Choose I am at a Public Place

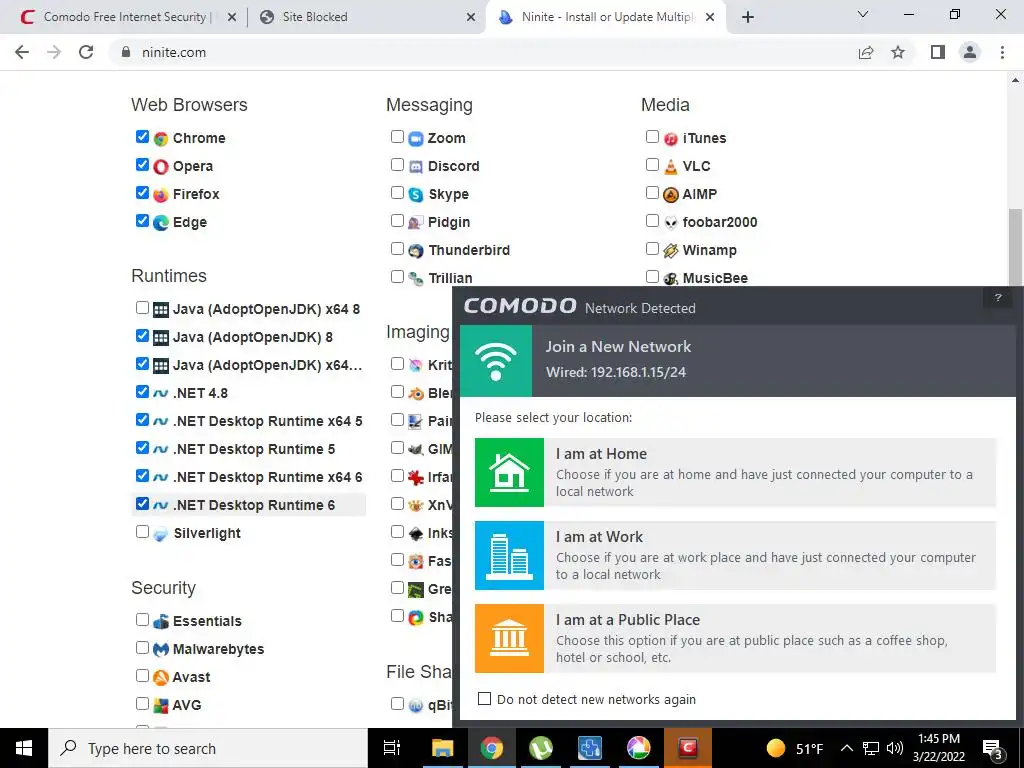click(735, 638)
